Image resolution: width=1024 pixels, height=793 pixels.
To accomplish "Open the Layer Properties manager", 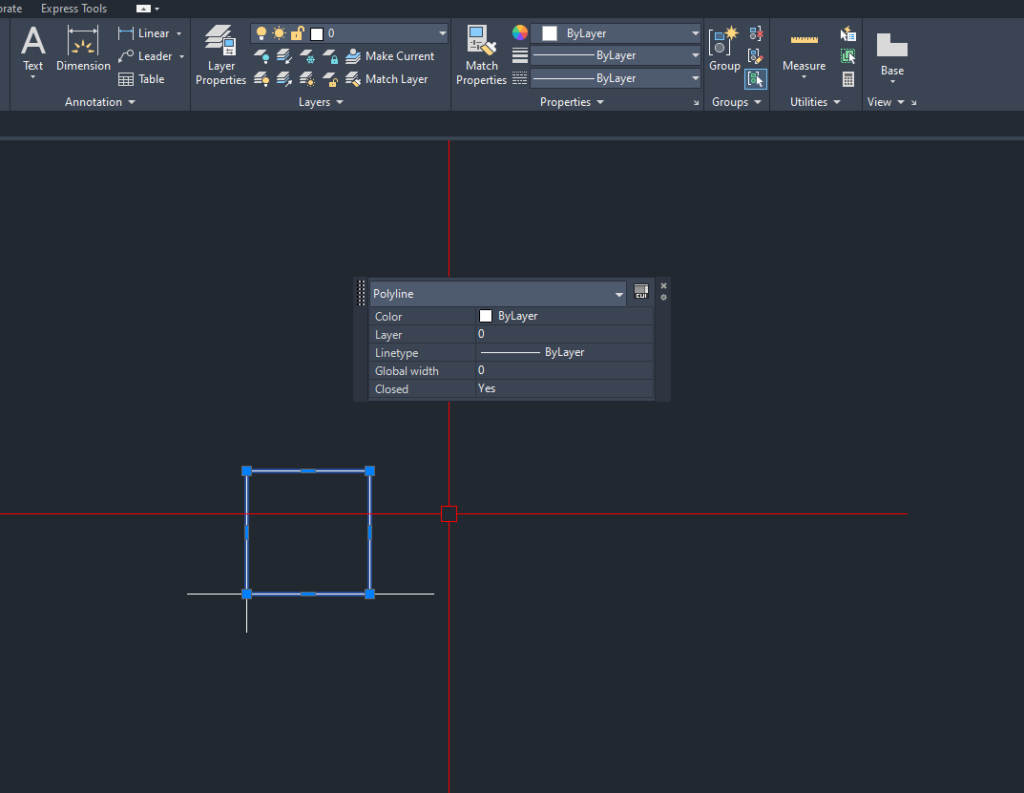I will click(221, 56).
